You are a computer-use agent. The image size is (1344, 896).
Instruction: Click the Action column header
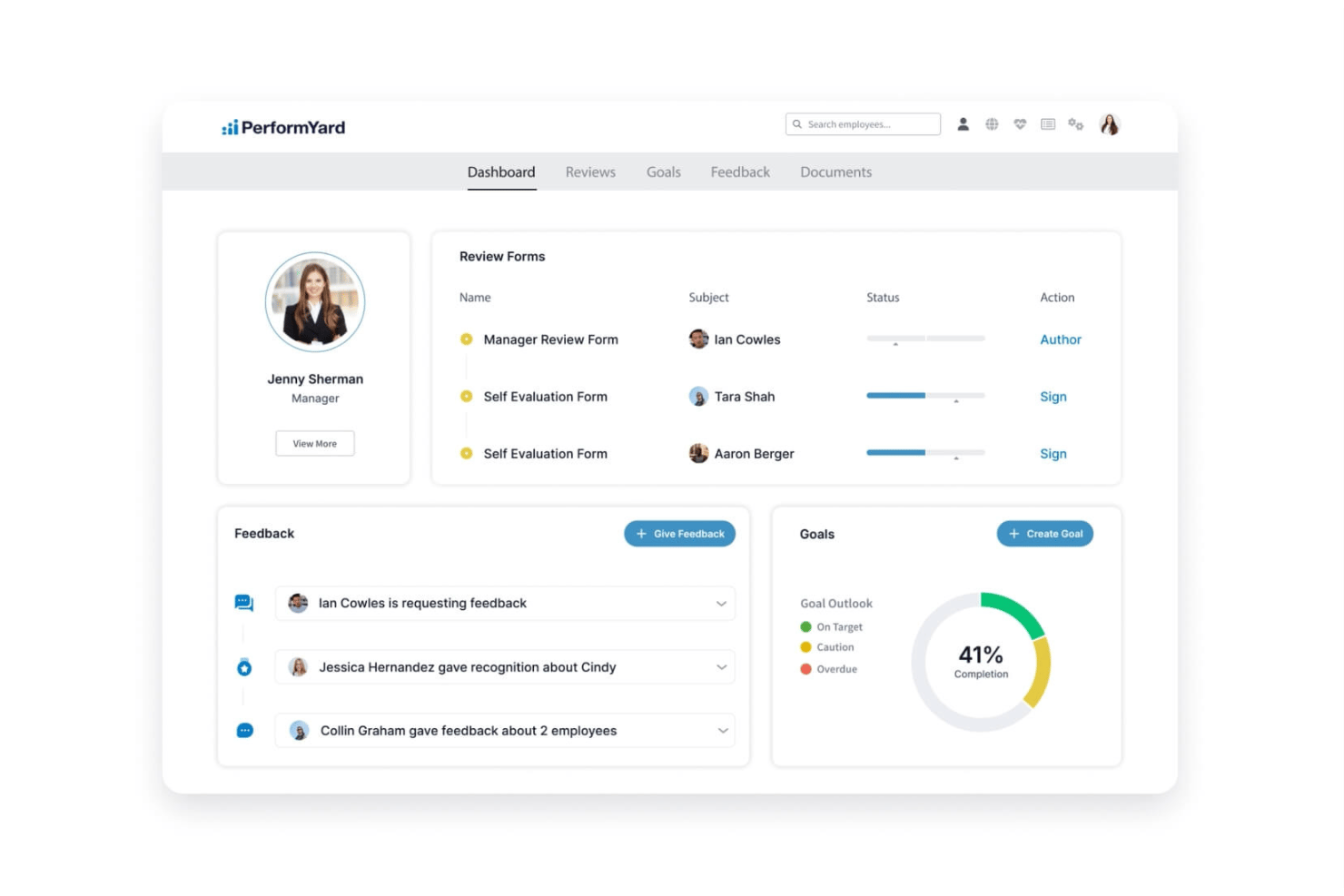click(x=1057, y=298)
